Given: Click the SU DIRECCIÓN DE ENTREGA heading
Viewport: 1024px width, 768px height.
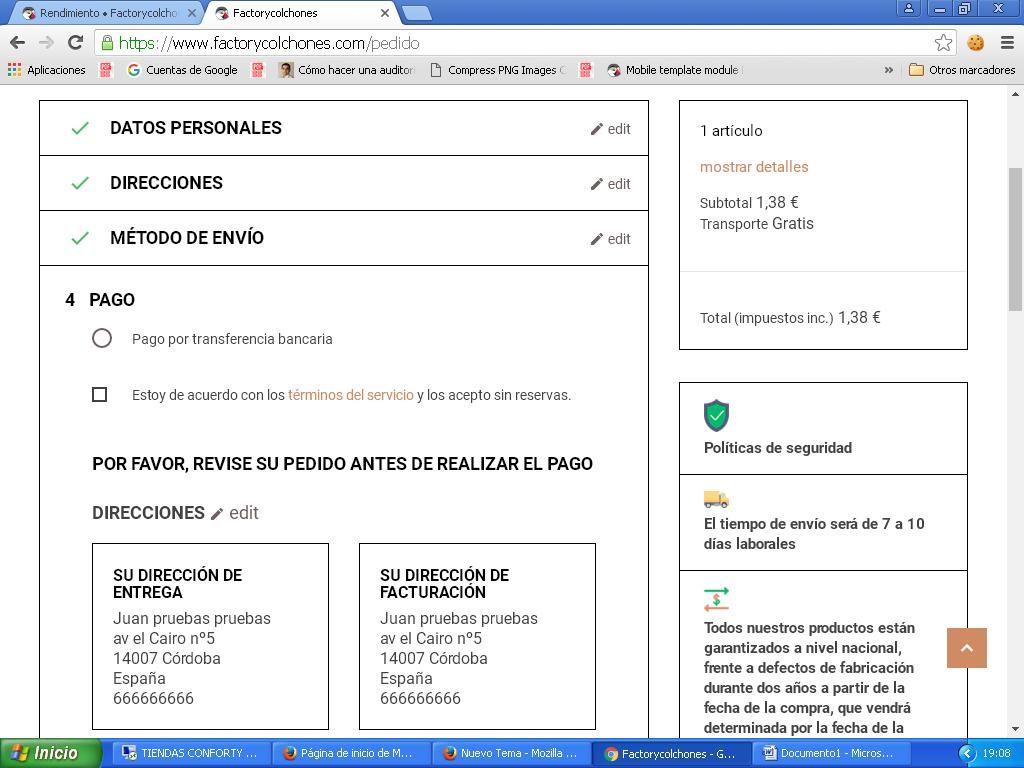Looking at the screenshot, I should (x=178, y=584).
